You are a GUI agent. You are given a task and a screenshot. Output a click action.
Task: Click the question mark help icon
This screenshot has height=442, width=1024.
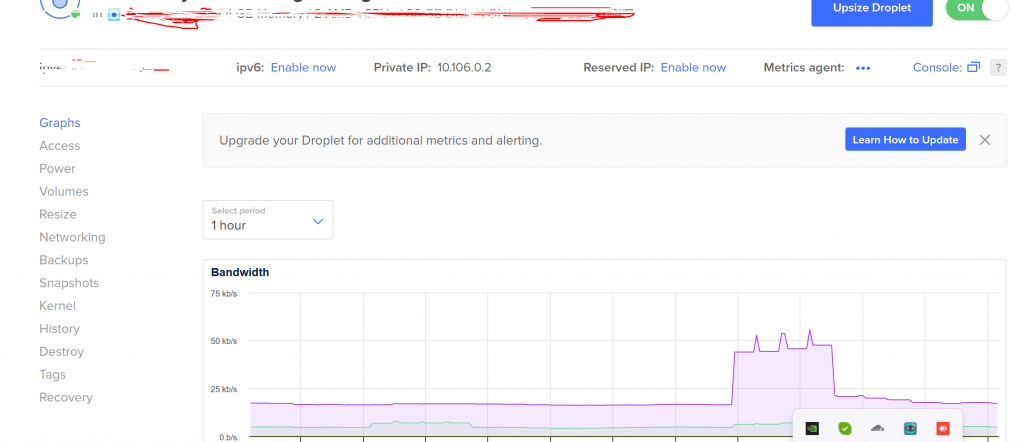point(997,68)
